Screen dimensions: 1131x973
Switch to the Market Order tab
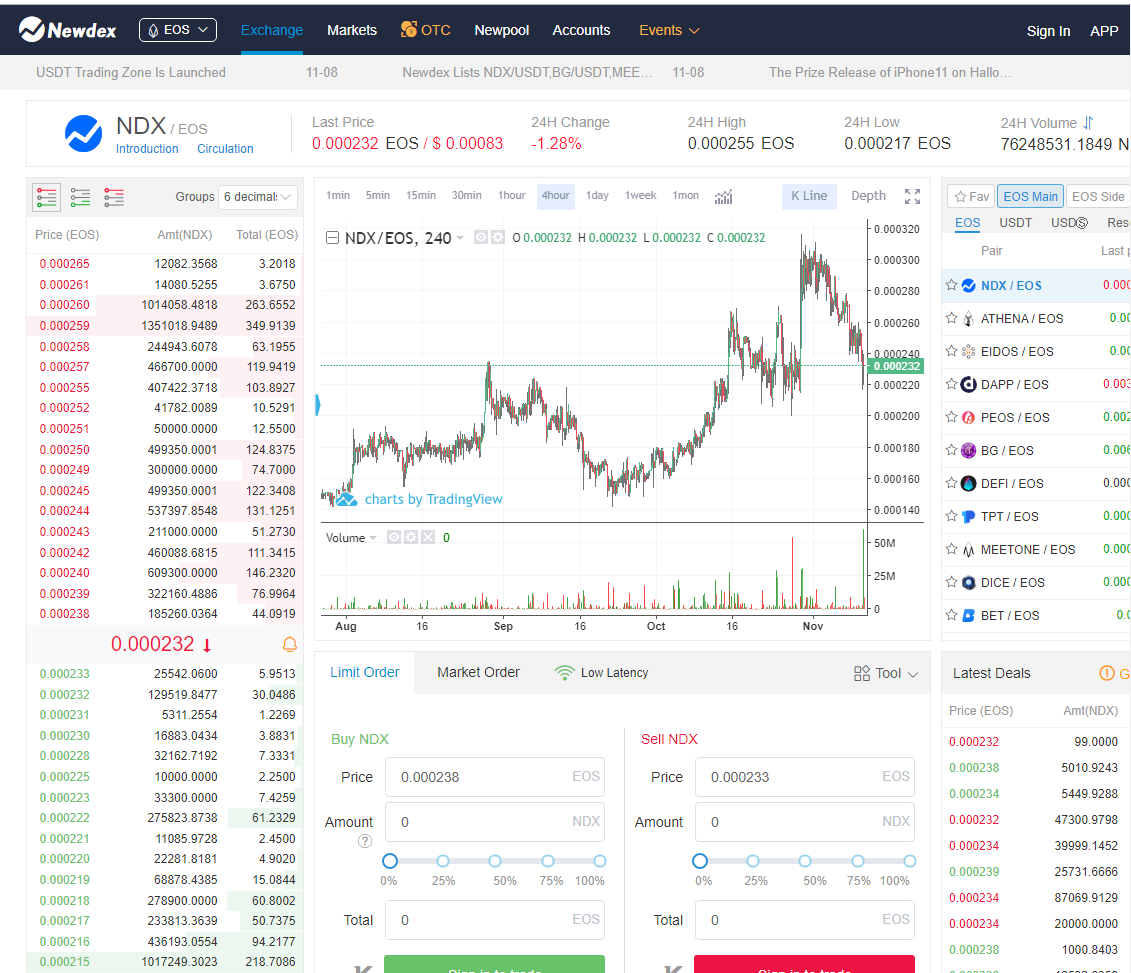[478, 672]
